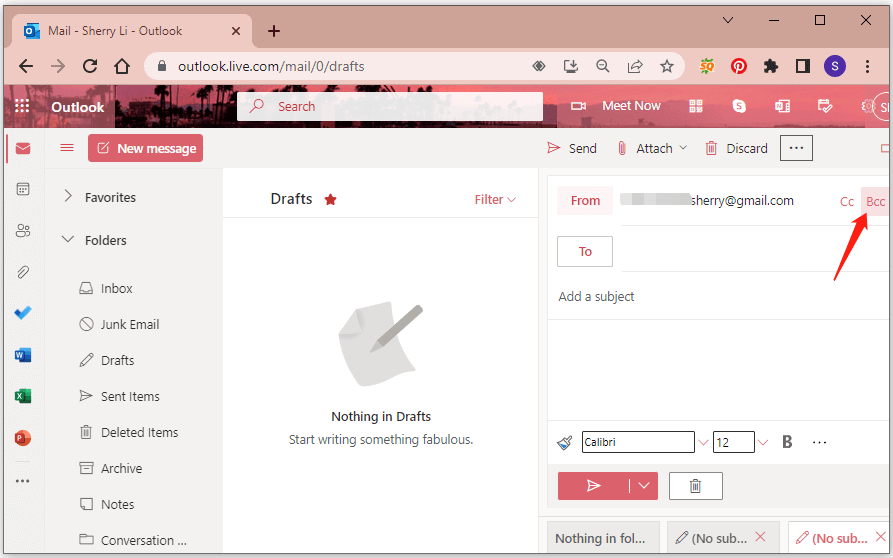Viewport: 893px width, 558px height.
Task: Show the Bcc field
Action: pos(875,201)
